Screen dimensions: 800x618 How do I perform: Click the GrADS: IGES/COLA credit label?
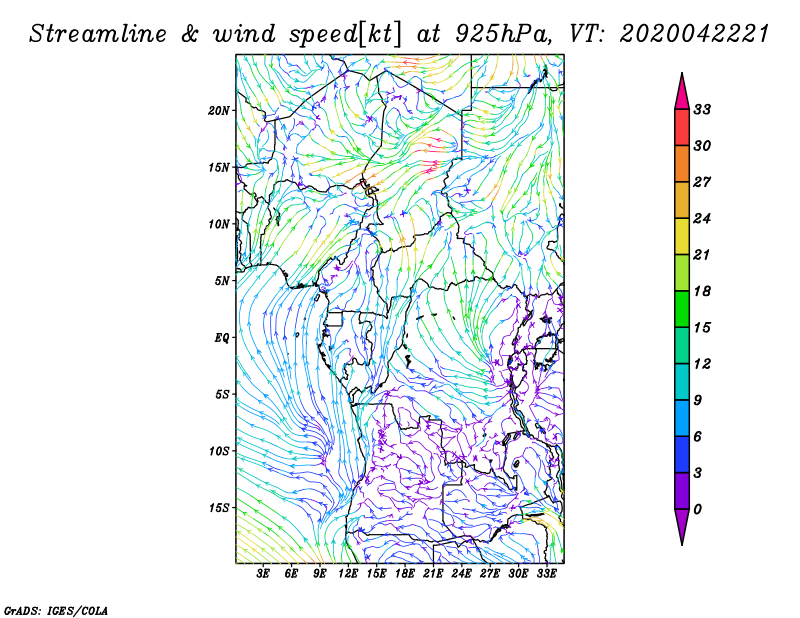55,609
